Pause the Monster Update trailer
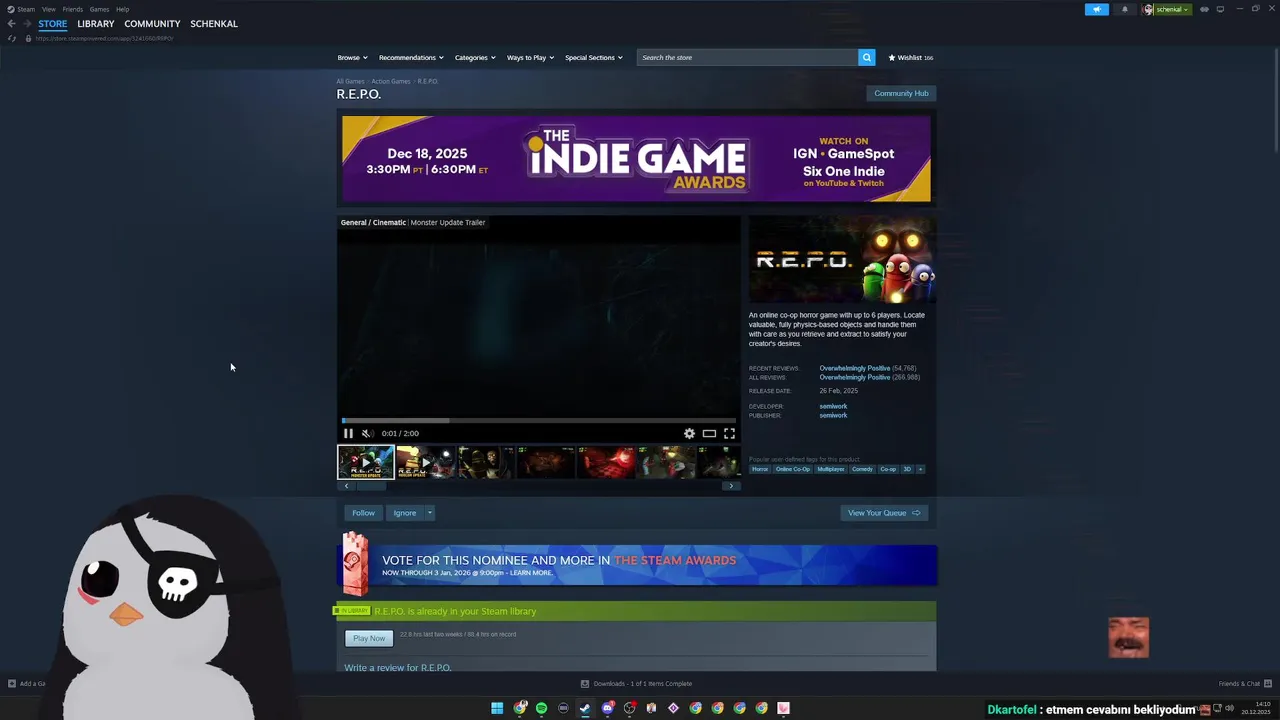This screenshot has width=1280, height=720. 348,433
